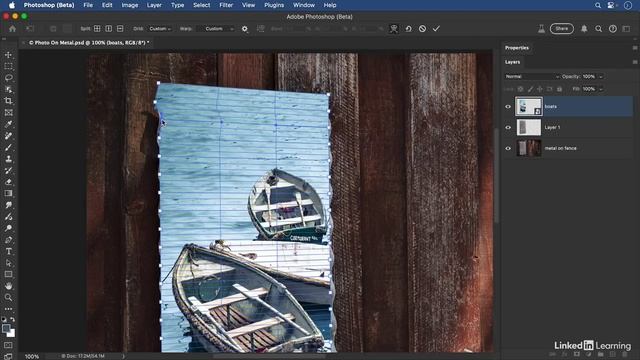This screenshot has width=640, height=360.
Task: Open the Layers panel menu
Action: pyautogui.click(x=635, y=62)
